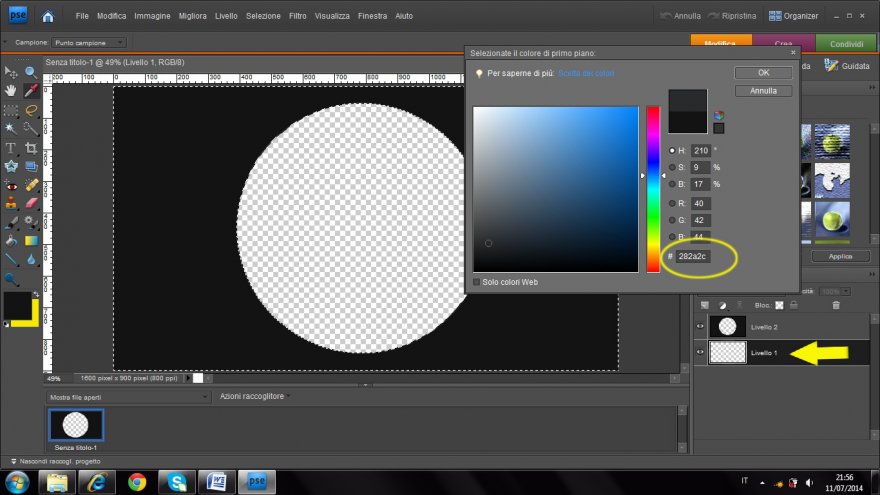Viewport: 880px width, 495px height.
Task: Select the Lasso tool
Action: pyautogui.click(x=31, y=110)
